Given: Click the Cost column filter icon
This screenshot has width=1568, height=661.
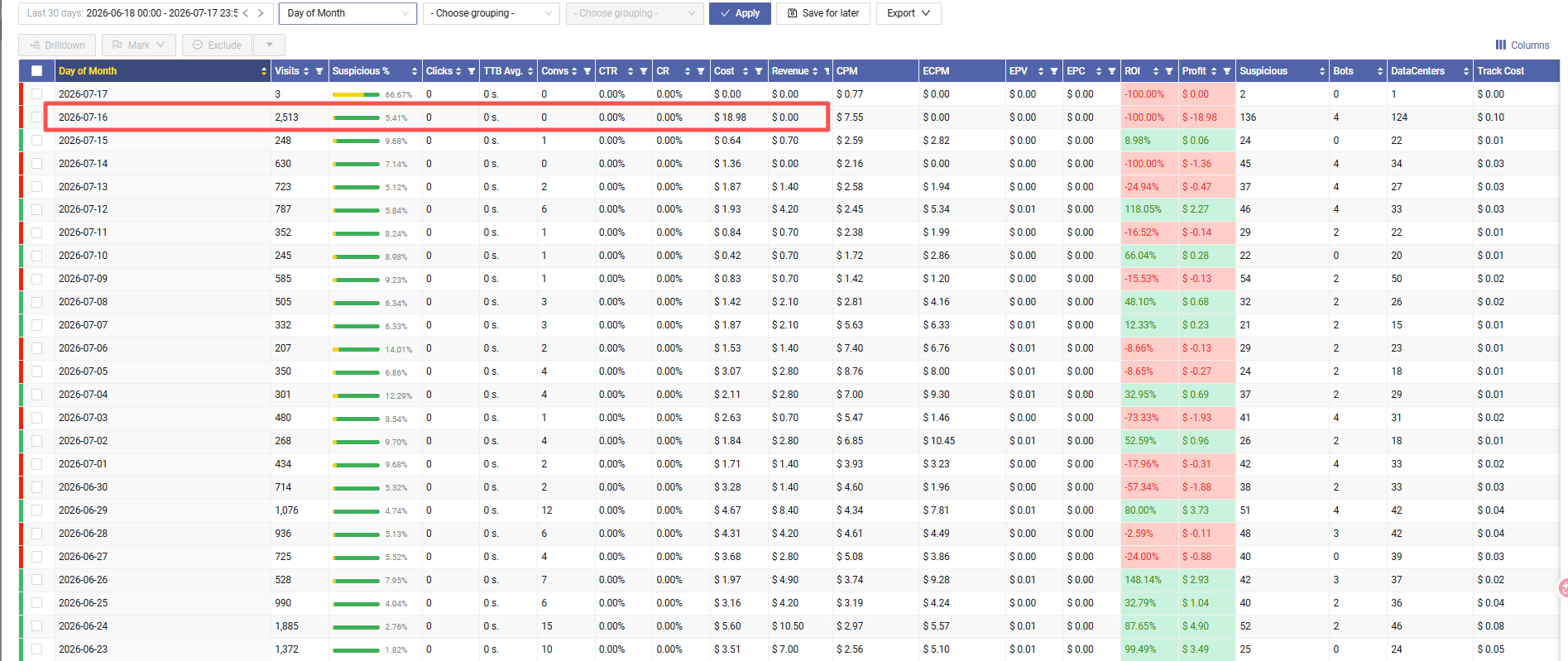Looking at the screenshot, I should click(758, 71).
